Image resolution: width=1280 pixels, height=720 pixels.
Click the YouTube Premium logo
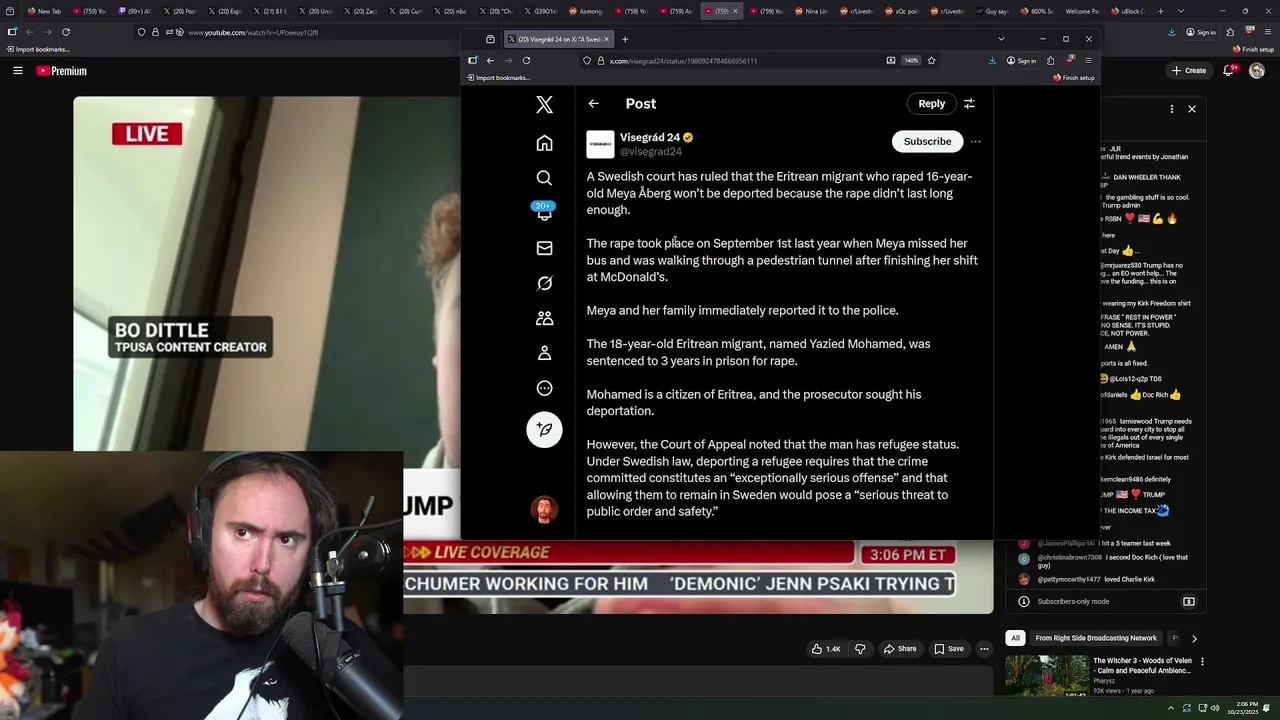[61, 71]
